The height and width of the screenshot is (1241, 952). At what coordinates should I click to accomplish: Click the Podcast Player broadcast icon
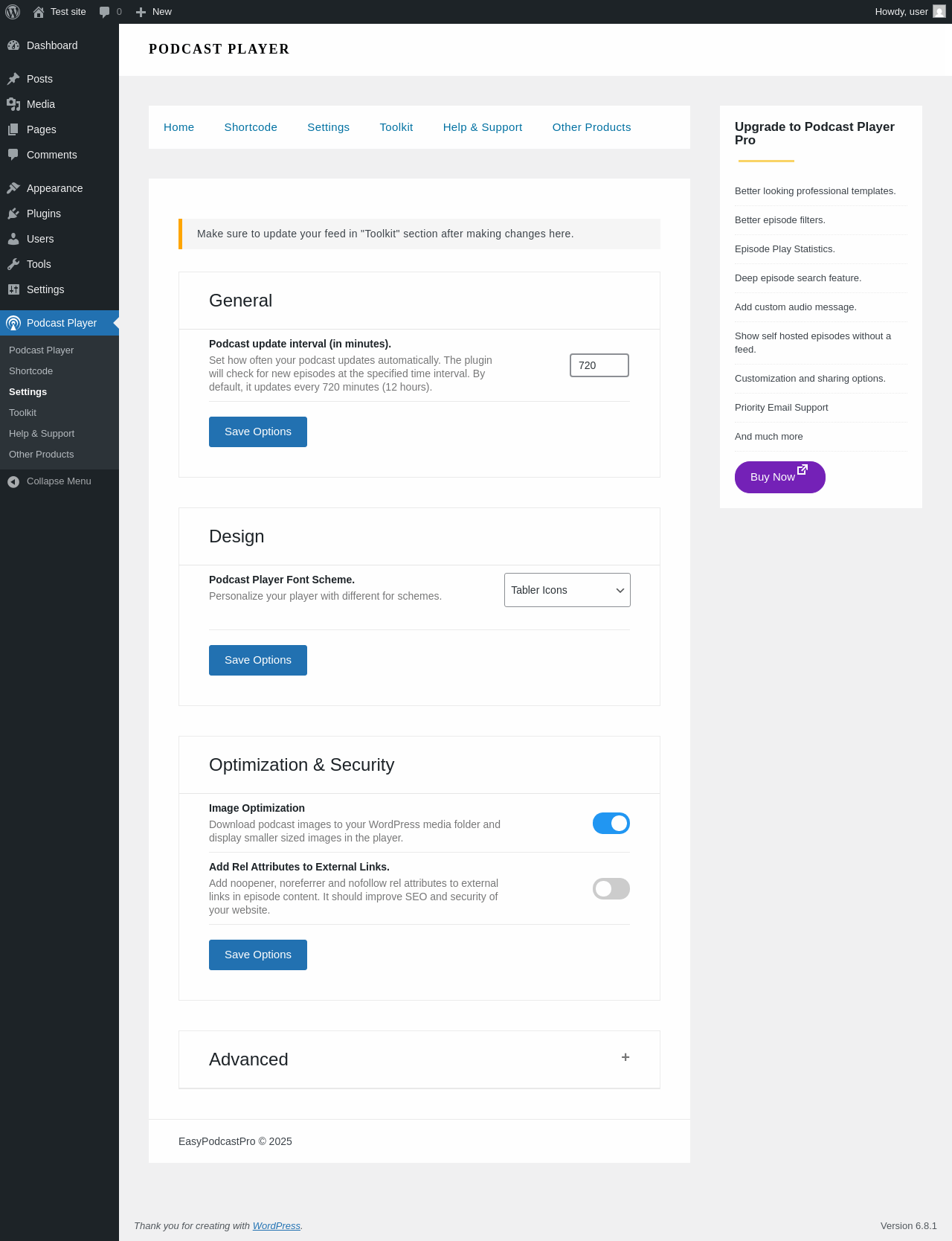point(13,323)
